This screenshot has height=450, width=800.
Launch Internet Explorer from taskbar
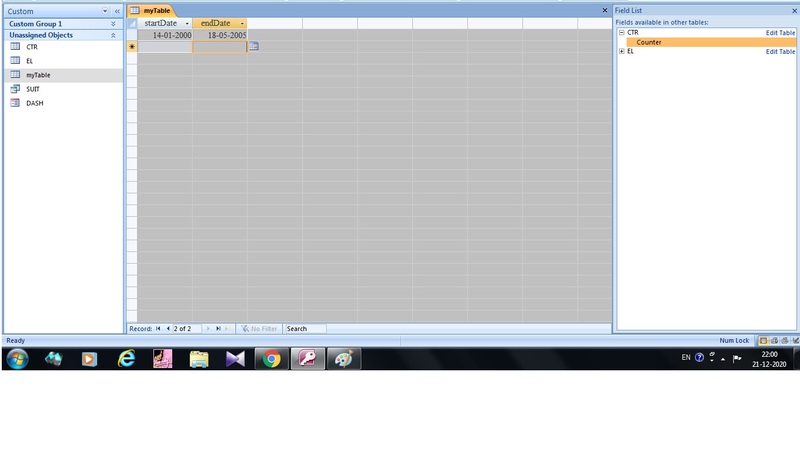(x=126, y=359)
